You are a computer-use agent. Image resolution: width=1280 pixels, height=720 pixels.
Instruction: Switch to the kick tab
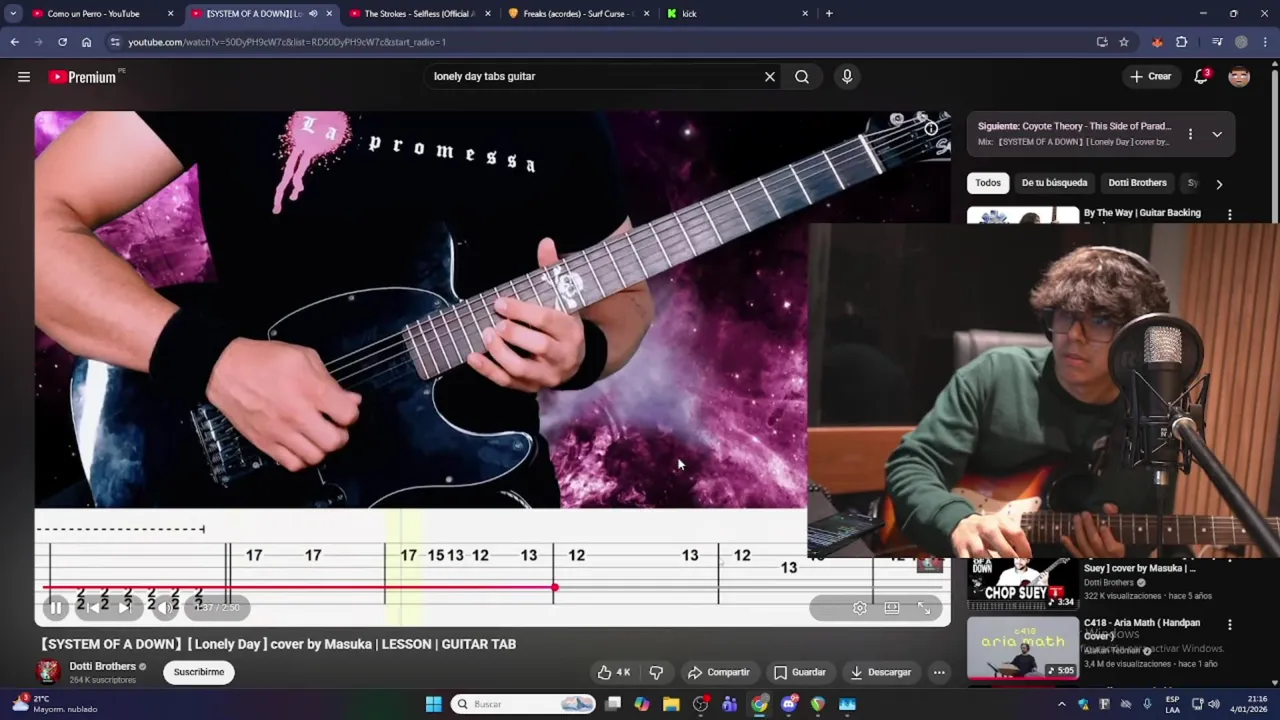[737, 14]
